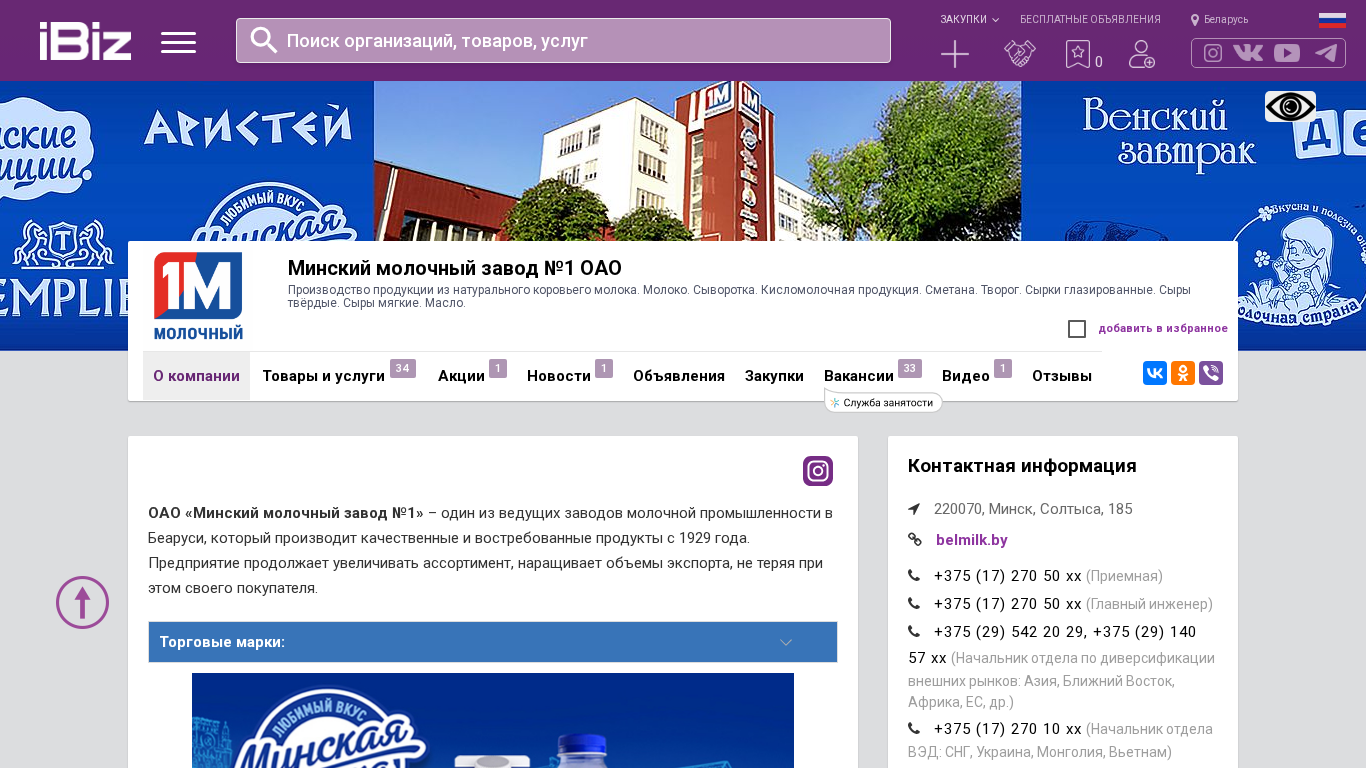Viewport: 1366px width, 768px height.
Task: Click the search magnifier icon
Action: pyautogui.click(x=264, y=40)
